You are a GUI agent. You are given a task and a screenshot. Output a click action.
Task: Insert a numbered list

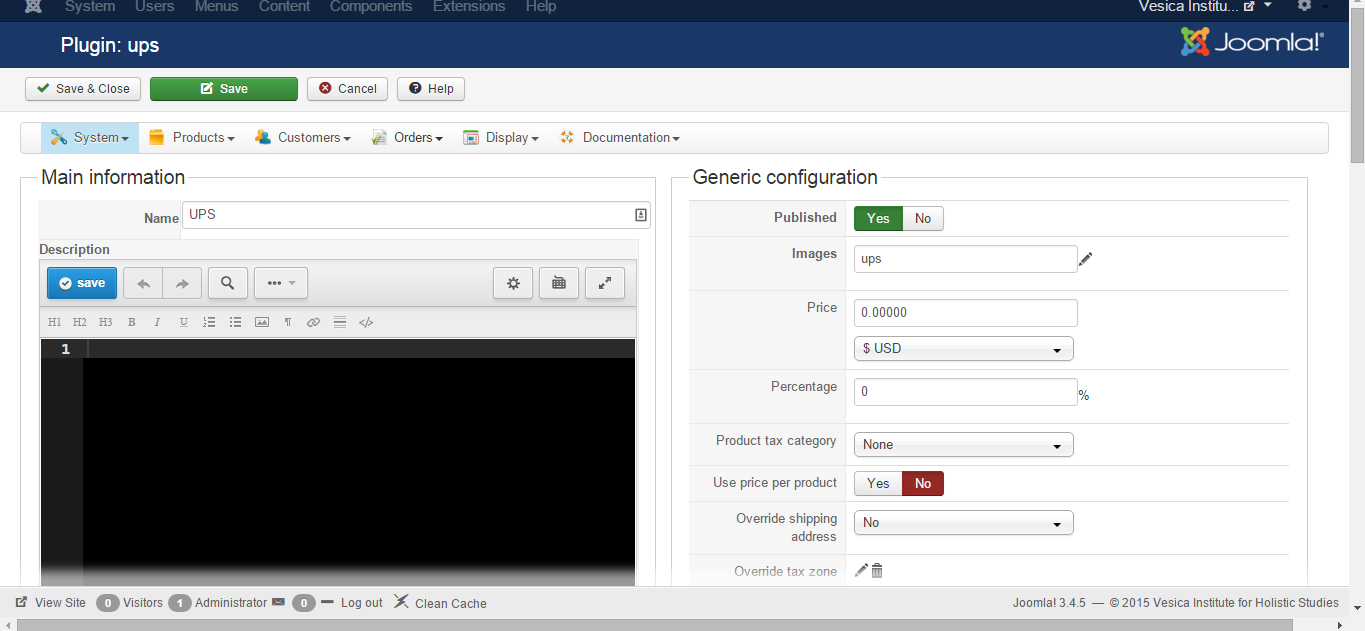coord(209,322)
